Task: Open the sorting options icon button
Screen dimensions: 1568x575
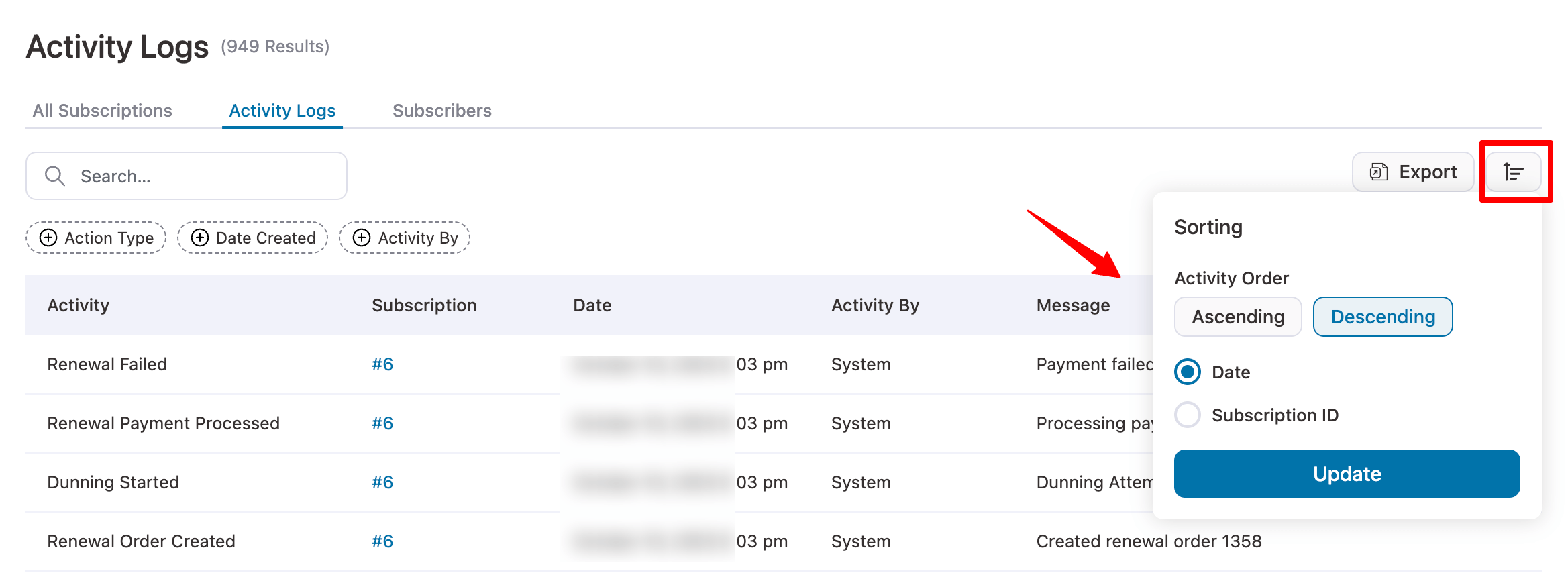Action: pyautogui.click(x=1513, y=172)
